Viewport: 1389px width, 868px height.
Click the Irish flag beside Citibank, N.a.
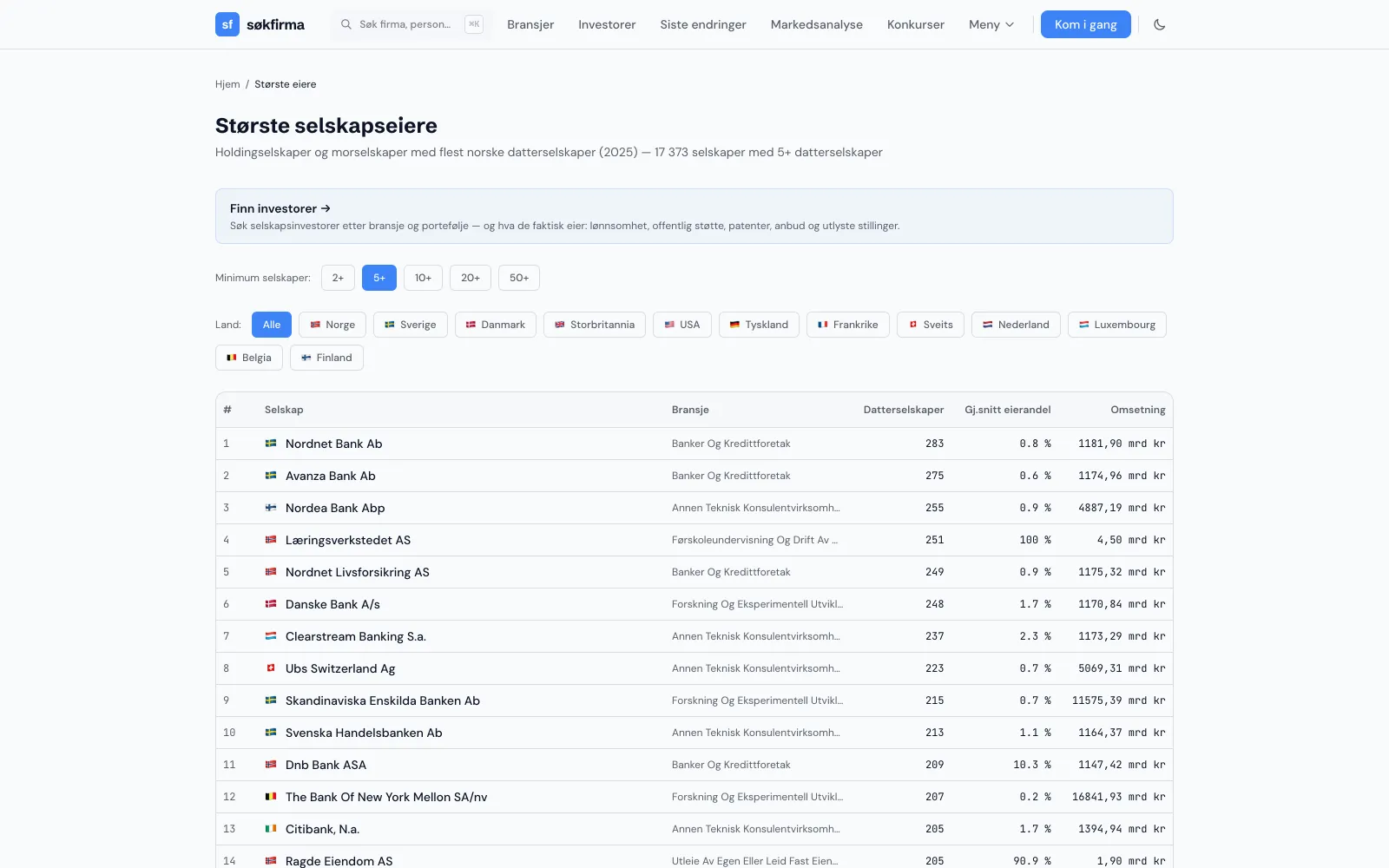[271, 829]
